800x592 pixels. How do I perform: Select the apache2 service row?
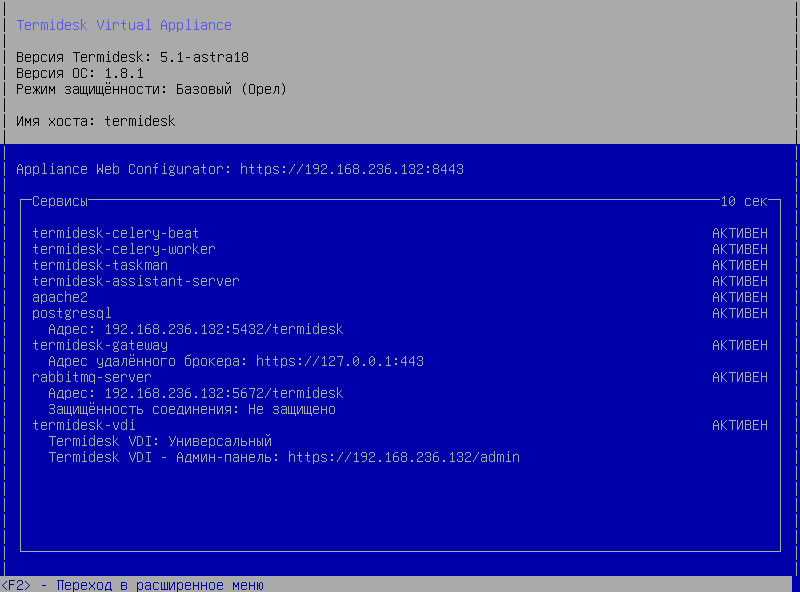coord(400,297)
